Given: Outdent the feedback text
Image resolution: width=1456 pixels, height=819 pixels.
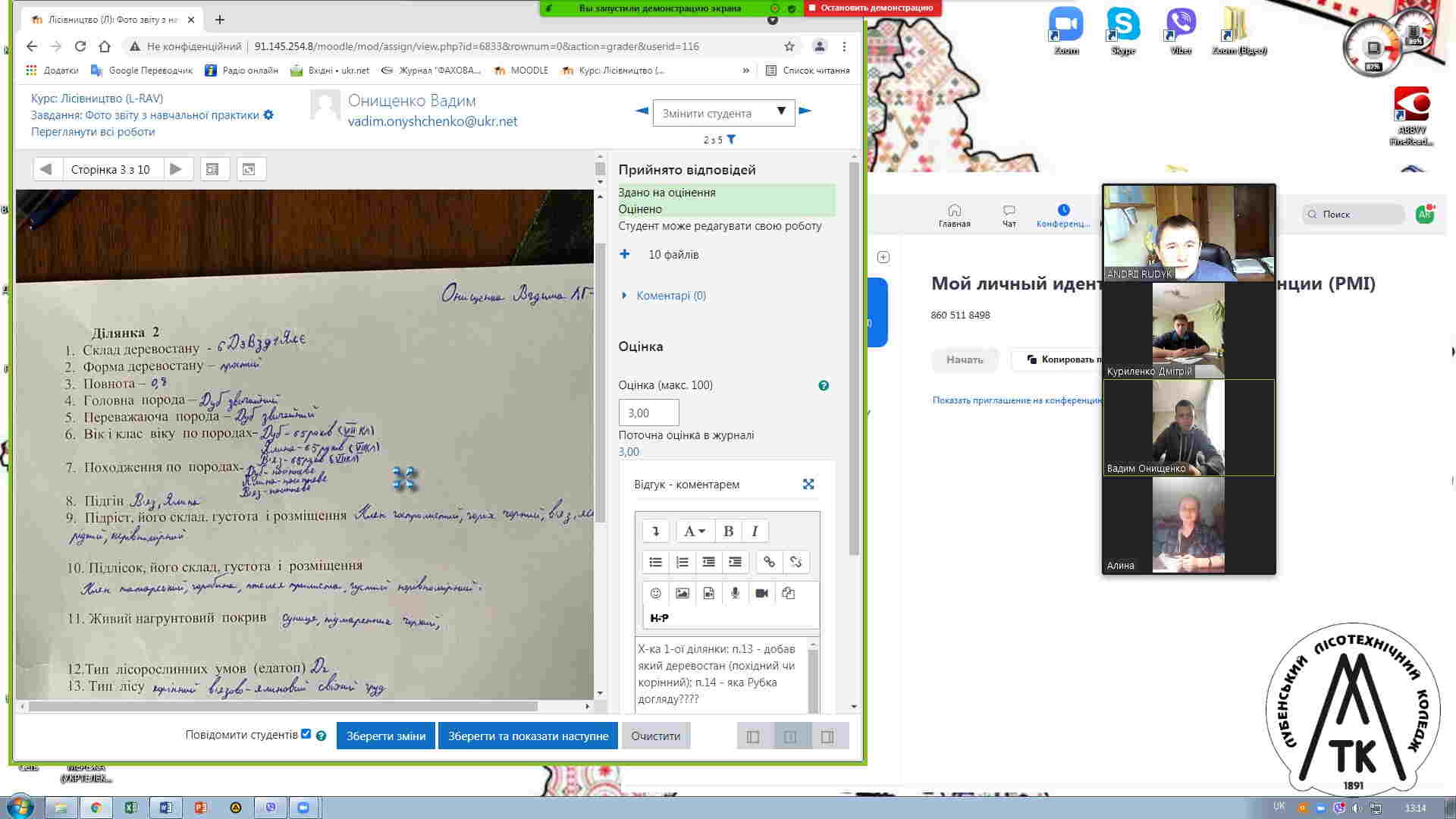Looking at the screenshot, I should click(x=709, y=562).
